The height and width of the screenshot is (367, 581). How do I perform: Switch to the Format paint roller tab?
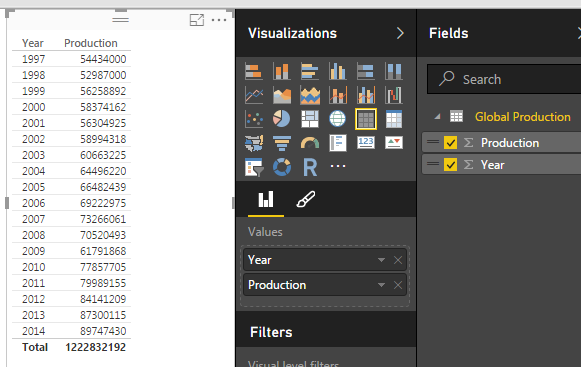[306, 199]
